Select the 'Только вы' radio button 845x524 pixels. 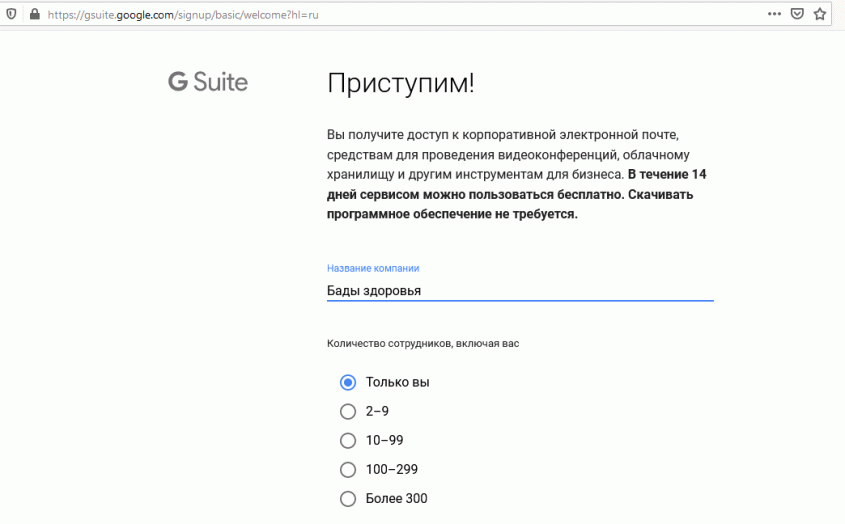coord(348,382)
